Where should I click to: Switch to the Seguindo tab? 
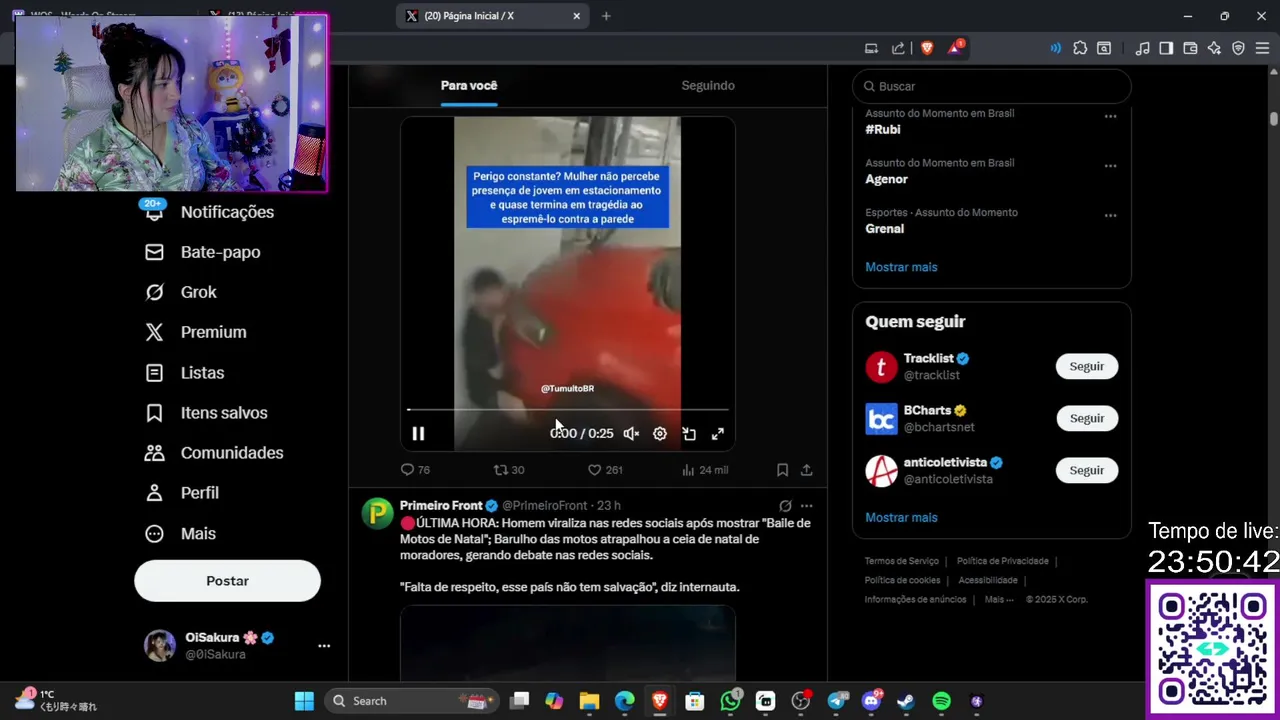(x=708, y=85)
